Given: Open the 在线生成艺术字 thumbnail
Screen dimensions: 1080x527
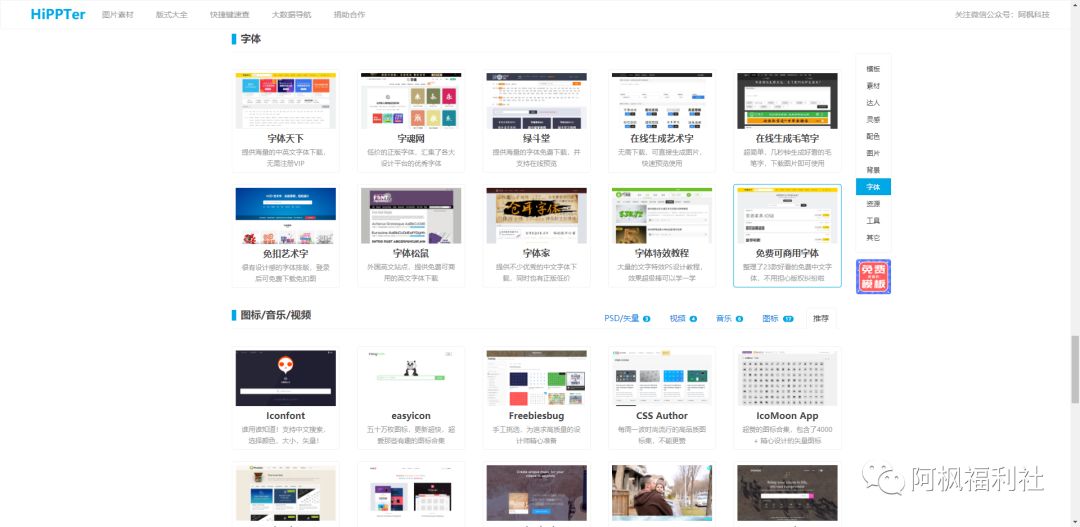Looking at the screenshot, I should click(662, 101).
